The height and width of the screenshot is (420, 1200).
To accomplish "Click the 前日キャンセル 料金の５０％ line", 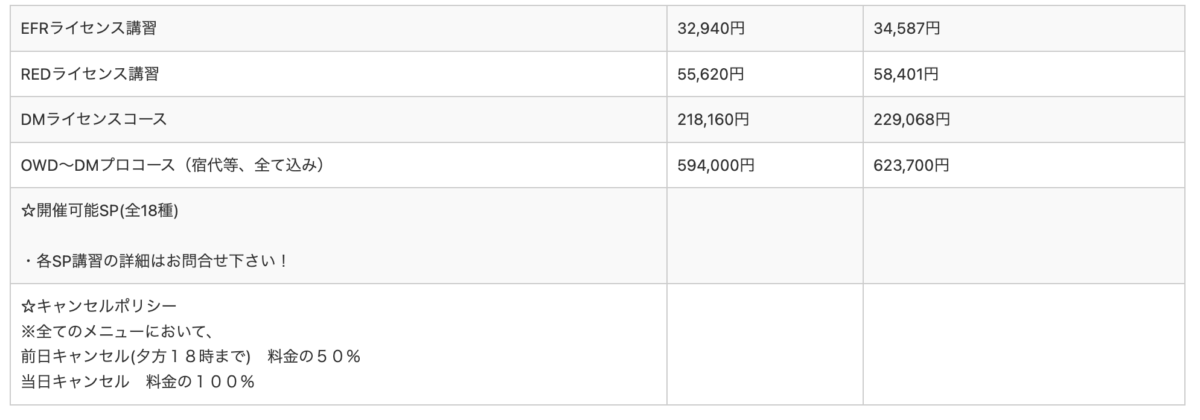I will 190,356.
